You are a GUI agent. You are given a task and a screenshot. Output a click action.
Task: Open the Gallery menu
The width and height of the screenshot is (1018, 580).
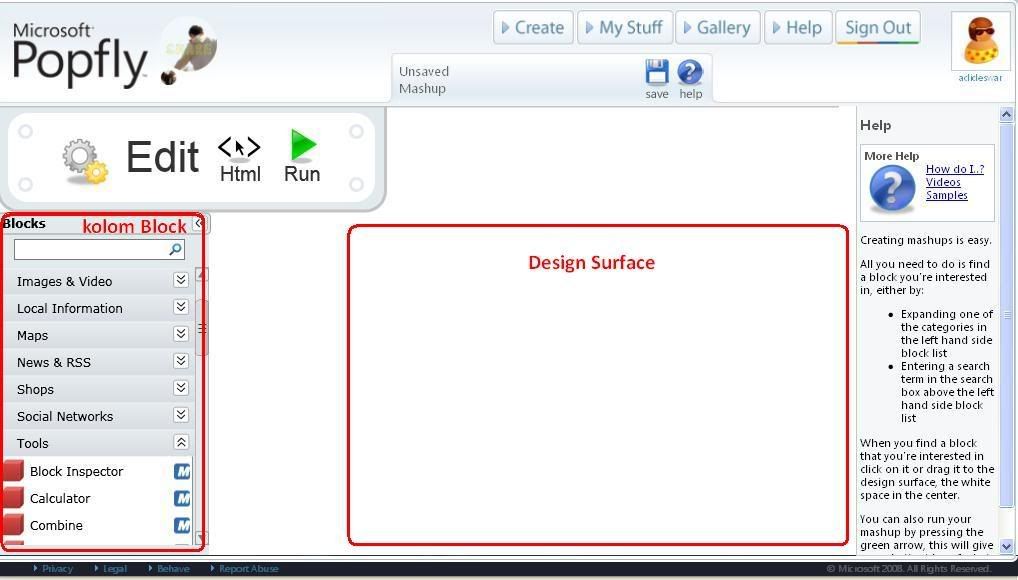(x=717, y=27)
